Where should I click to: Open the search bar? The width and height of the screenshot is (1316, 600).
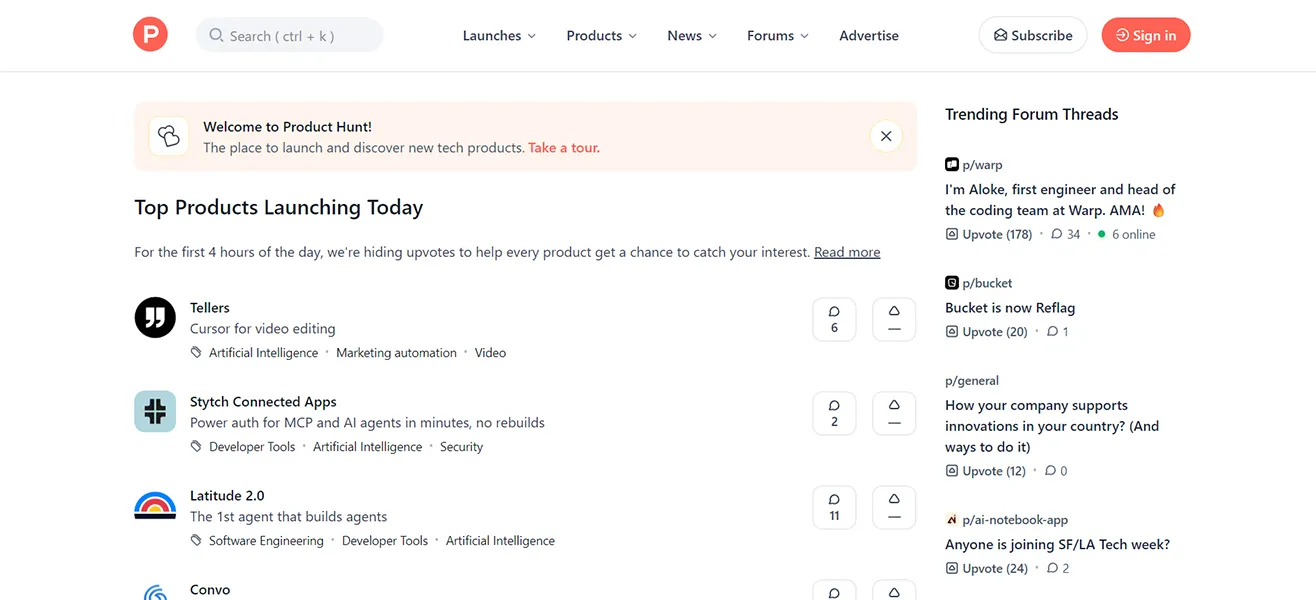(289, 34)
